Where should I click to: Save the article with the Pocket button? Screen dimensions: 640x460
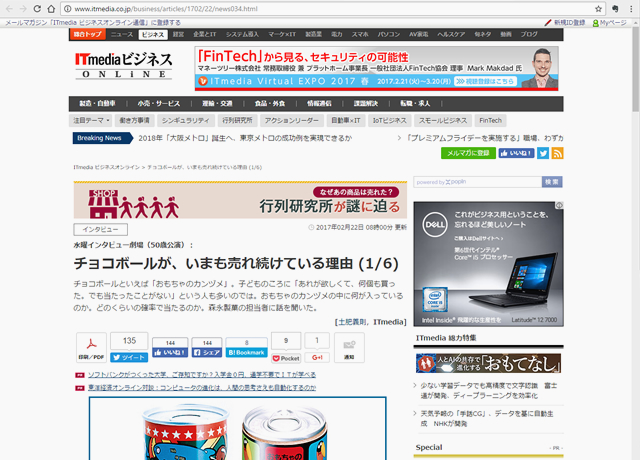tap(287, 356)
